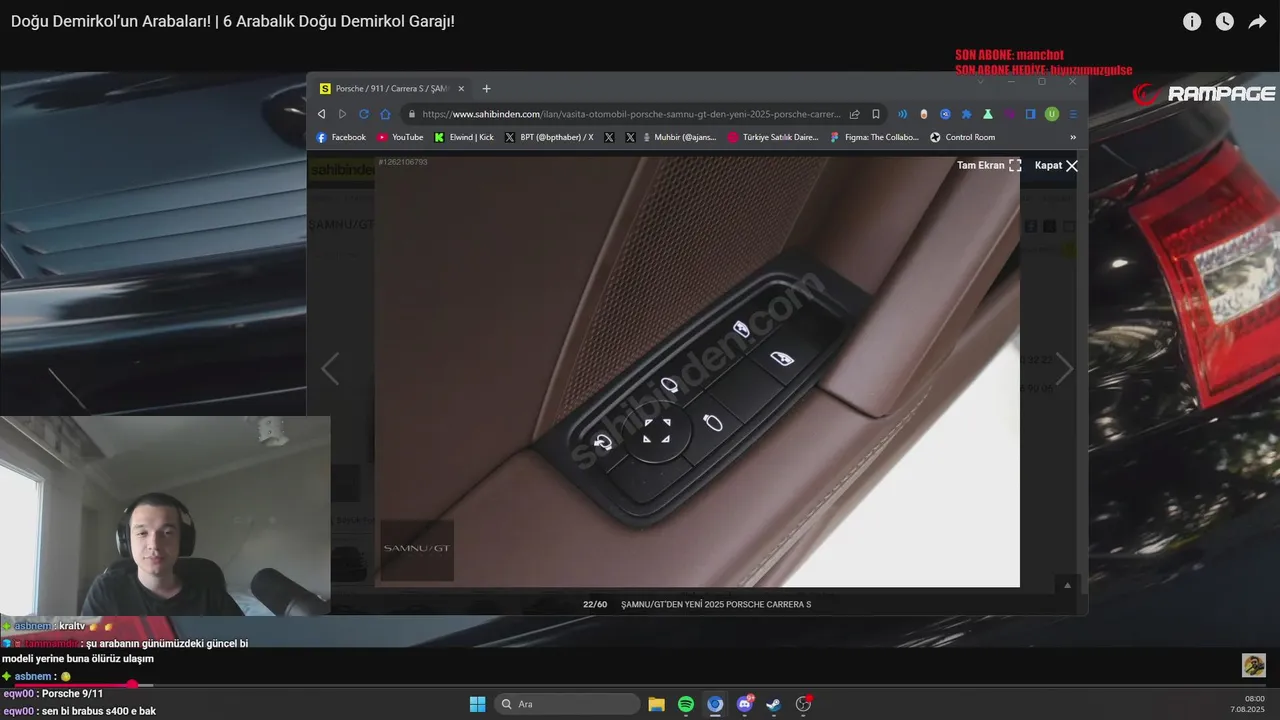Click the share icon in address bar
The height and width of the screenshot is (720, 1280).
[x=855, y=114]
